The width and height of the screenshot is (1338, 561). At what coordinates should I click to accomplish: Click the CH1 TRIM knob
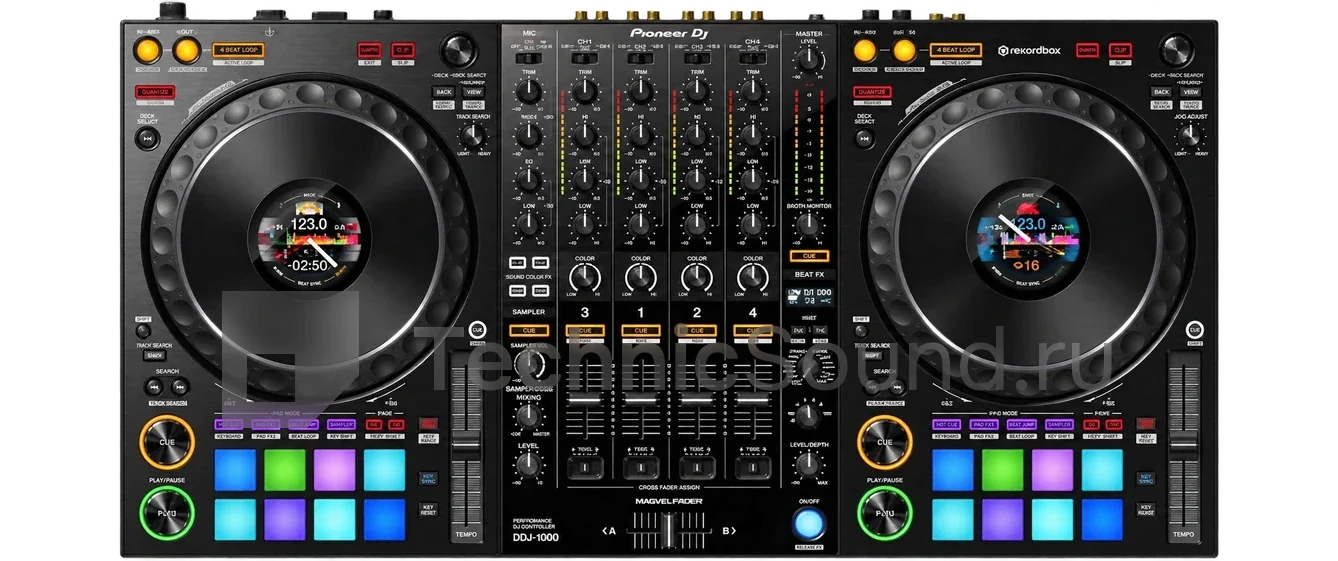click(585, 93)
